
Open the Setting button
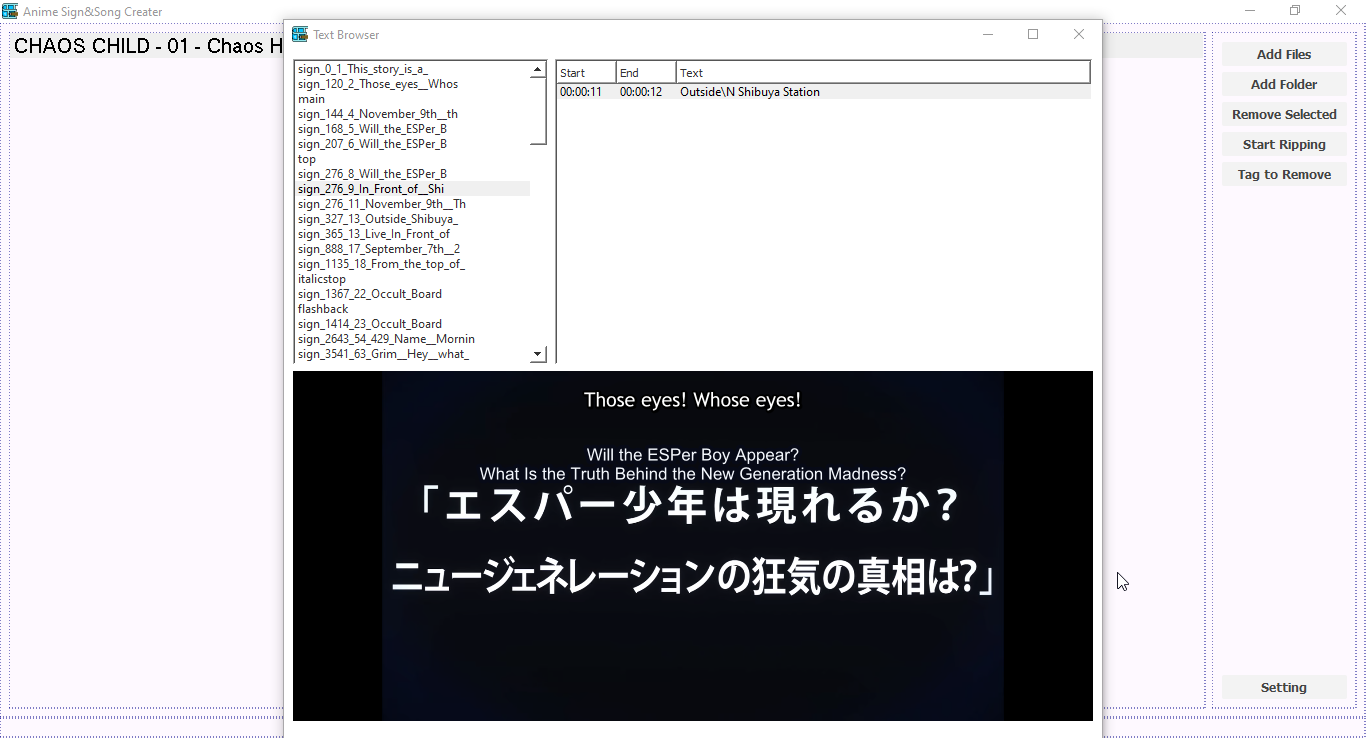coord(1284,687)
